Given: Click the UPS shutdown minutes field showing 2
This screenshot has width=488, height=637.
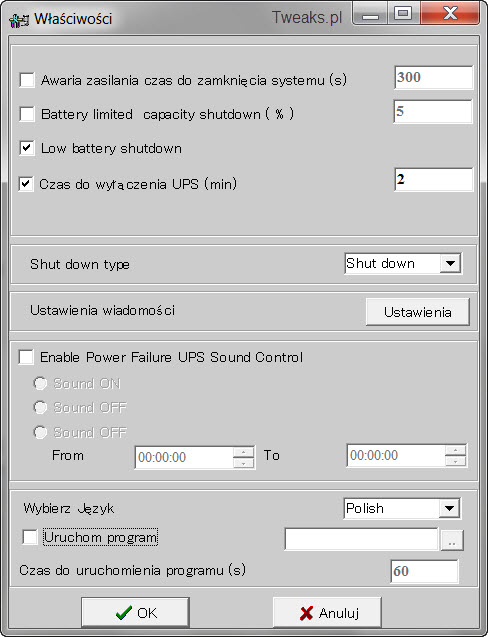Looking at the screenshot, I should point(434,179).
